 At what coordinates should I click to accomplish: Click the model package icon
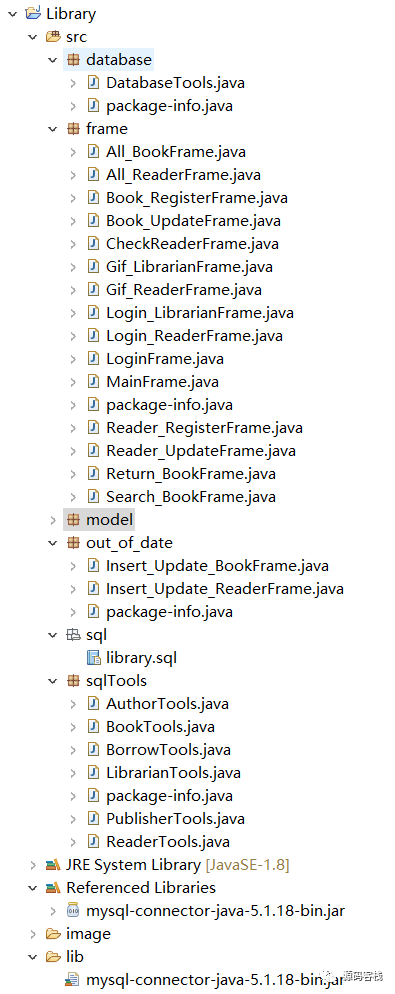[x=74, y=520]
